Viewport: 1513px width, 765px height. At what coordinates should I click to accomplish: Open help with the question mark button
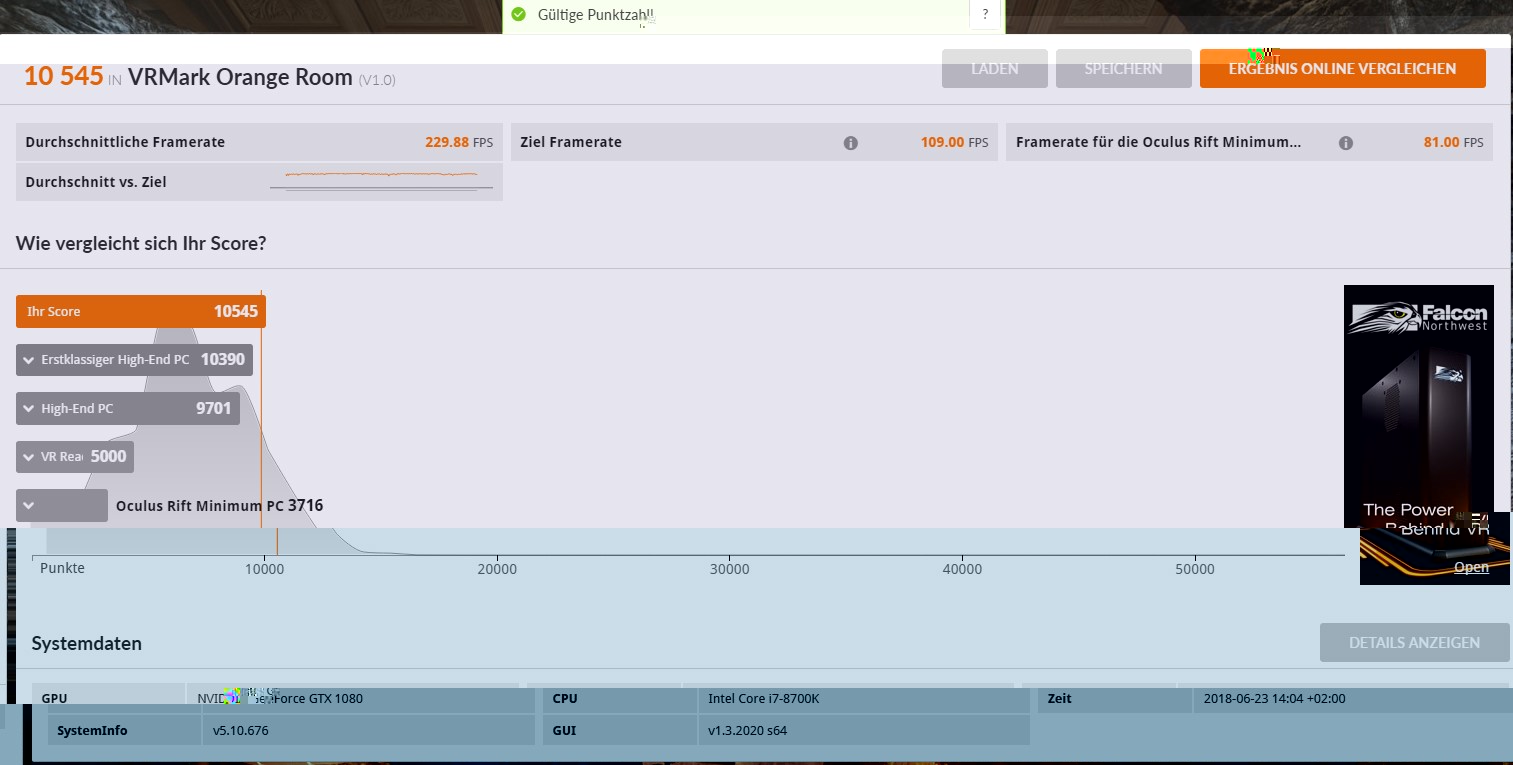[985, 15]
